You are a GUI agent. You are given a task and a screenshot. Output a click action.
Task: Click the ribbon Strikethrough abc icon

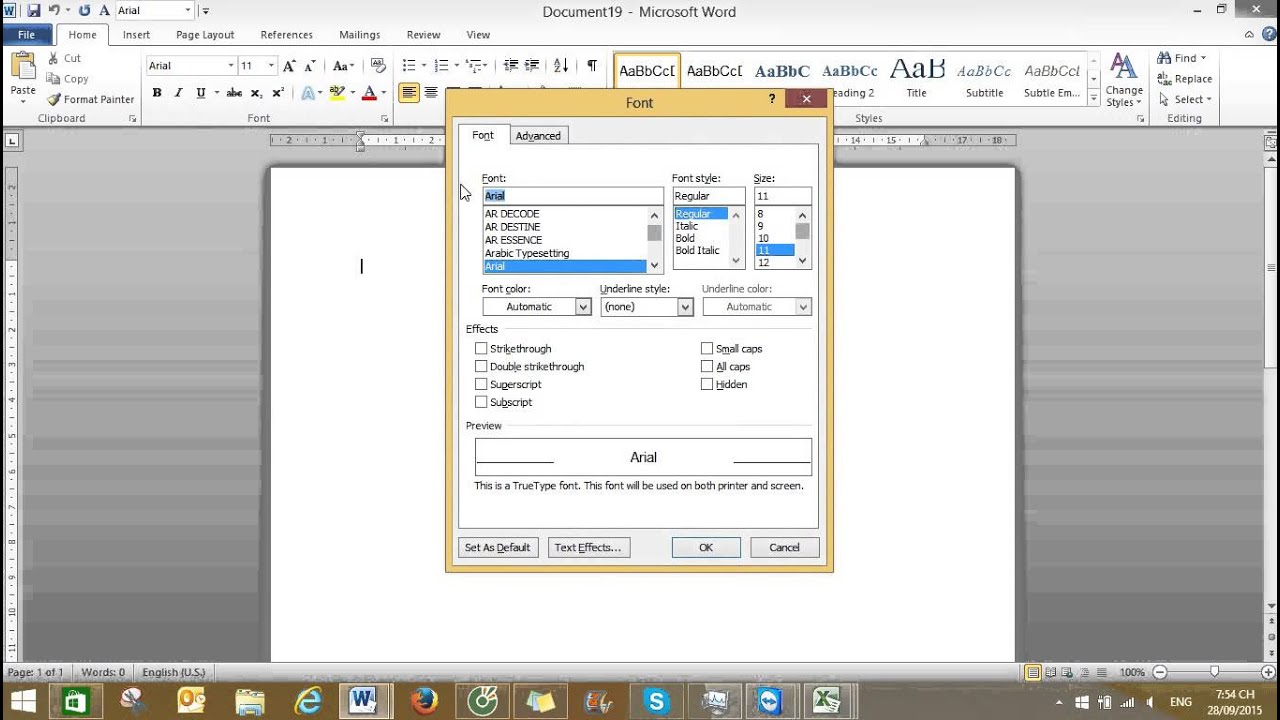234,93
